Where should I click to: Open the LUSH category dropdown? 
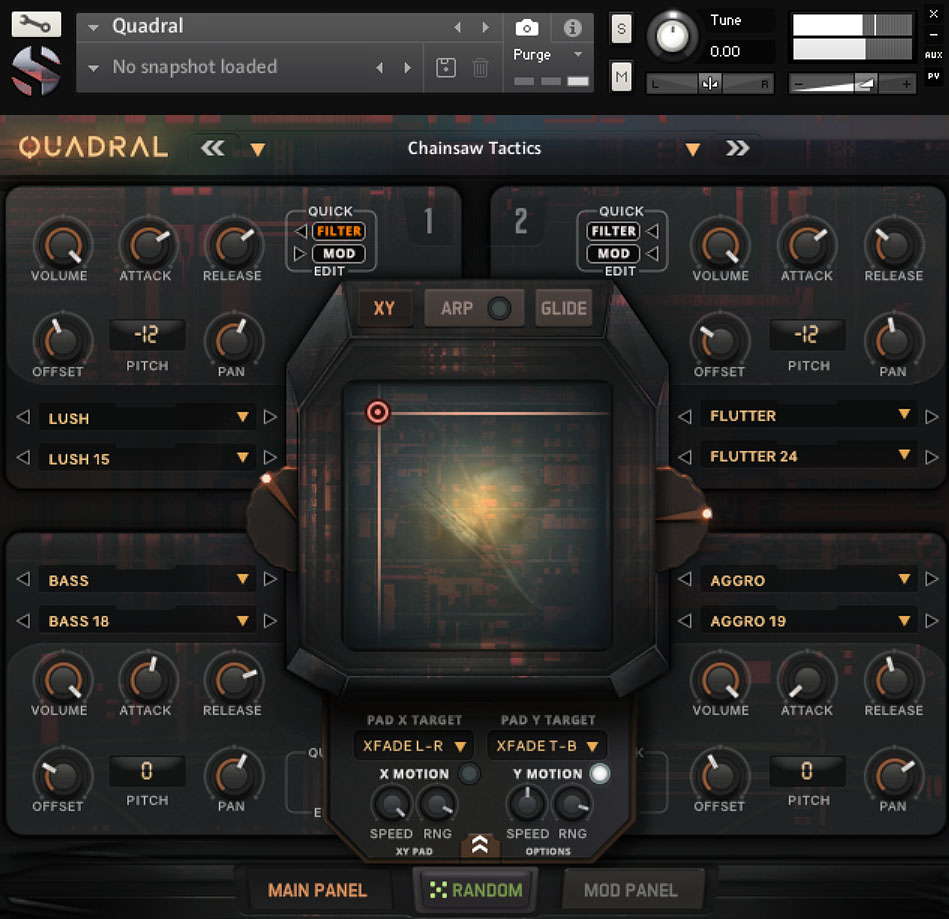tap(243, 417)
